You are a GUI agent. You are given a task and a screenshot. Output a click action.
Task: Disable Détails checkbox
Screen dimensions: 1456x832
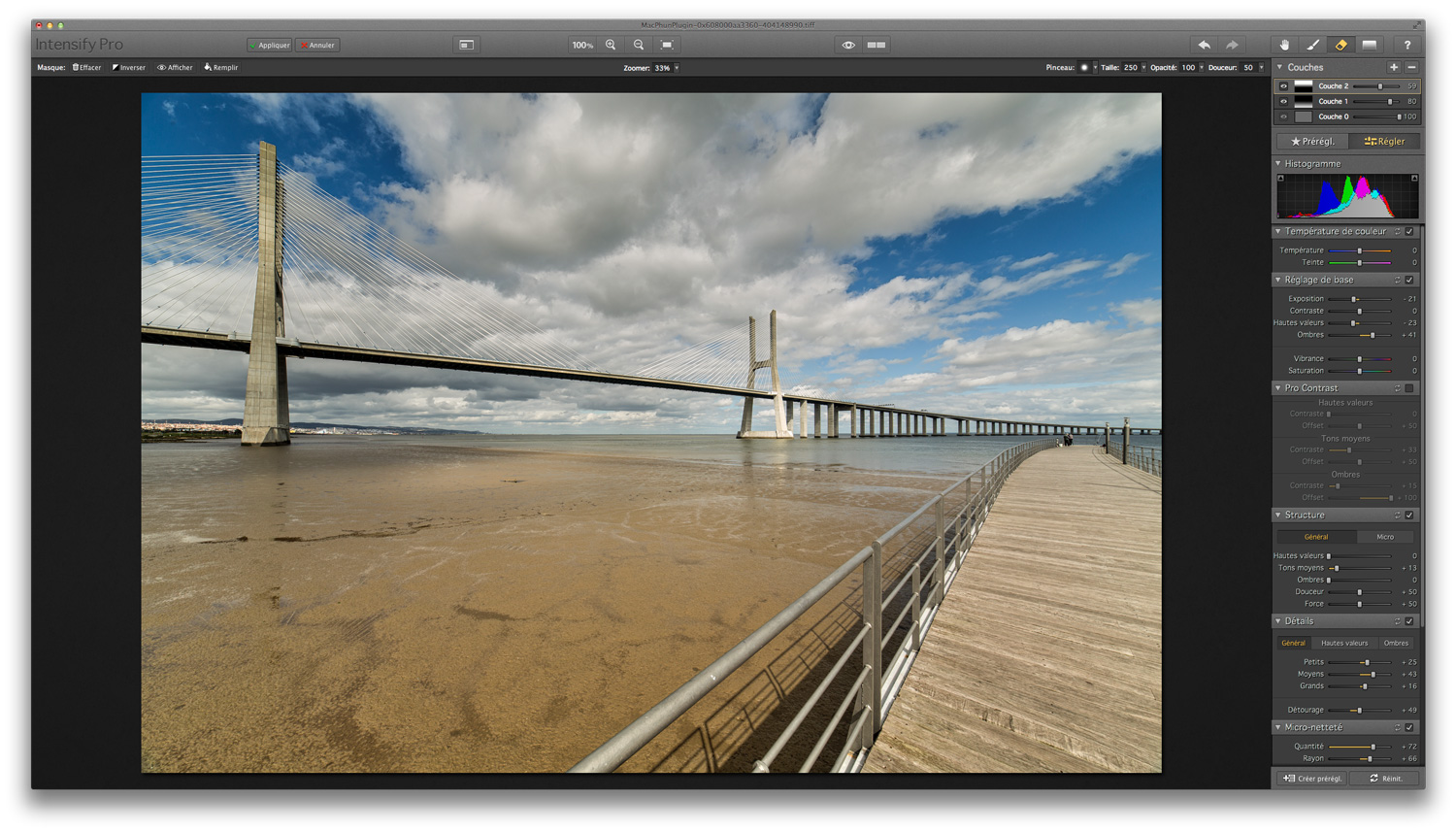tap(1409, 621)
